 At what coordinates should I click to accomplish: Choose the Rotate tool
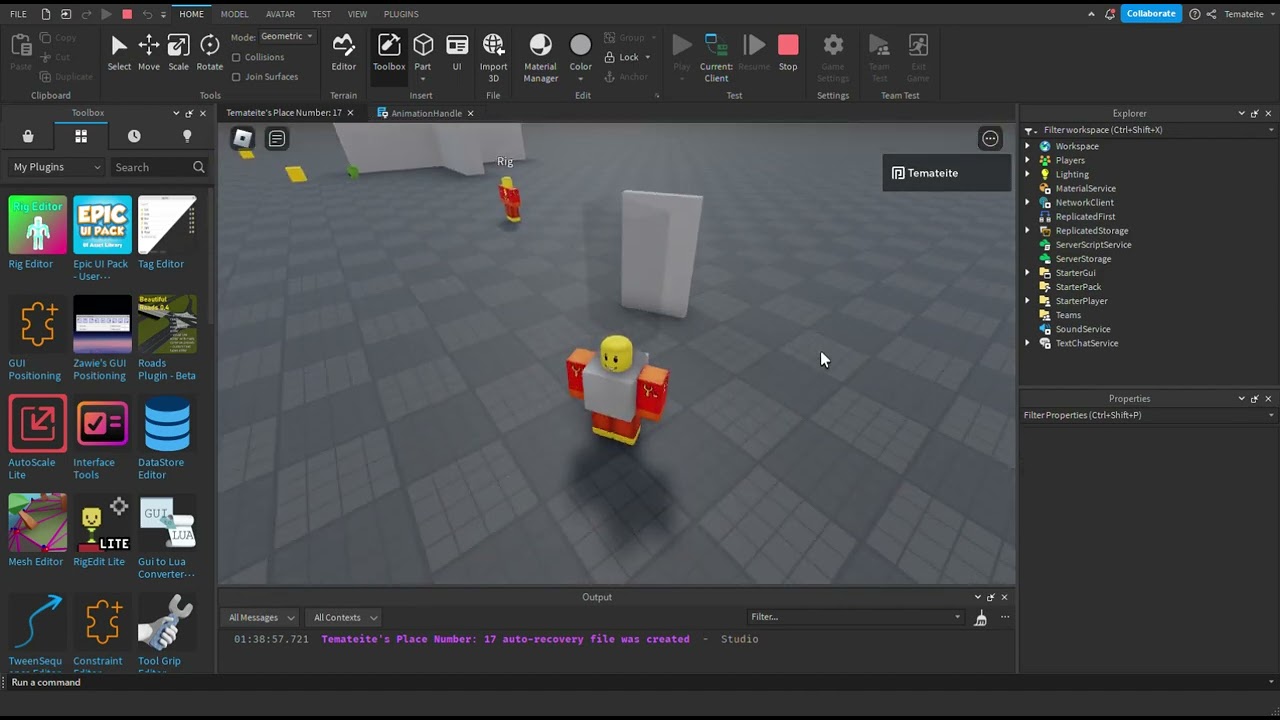(209, 52)
